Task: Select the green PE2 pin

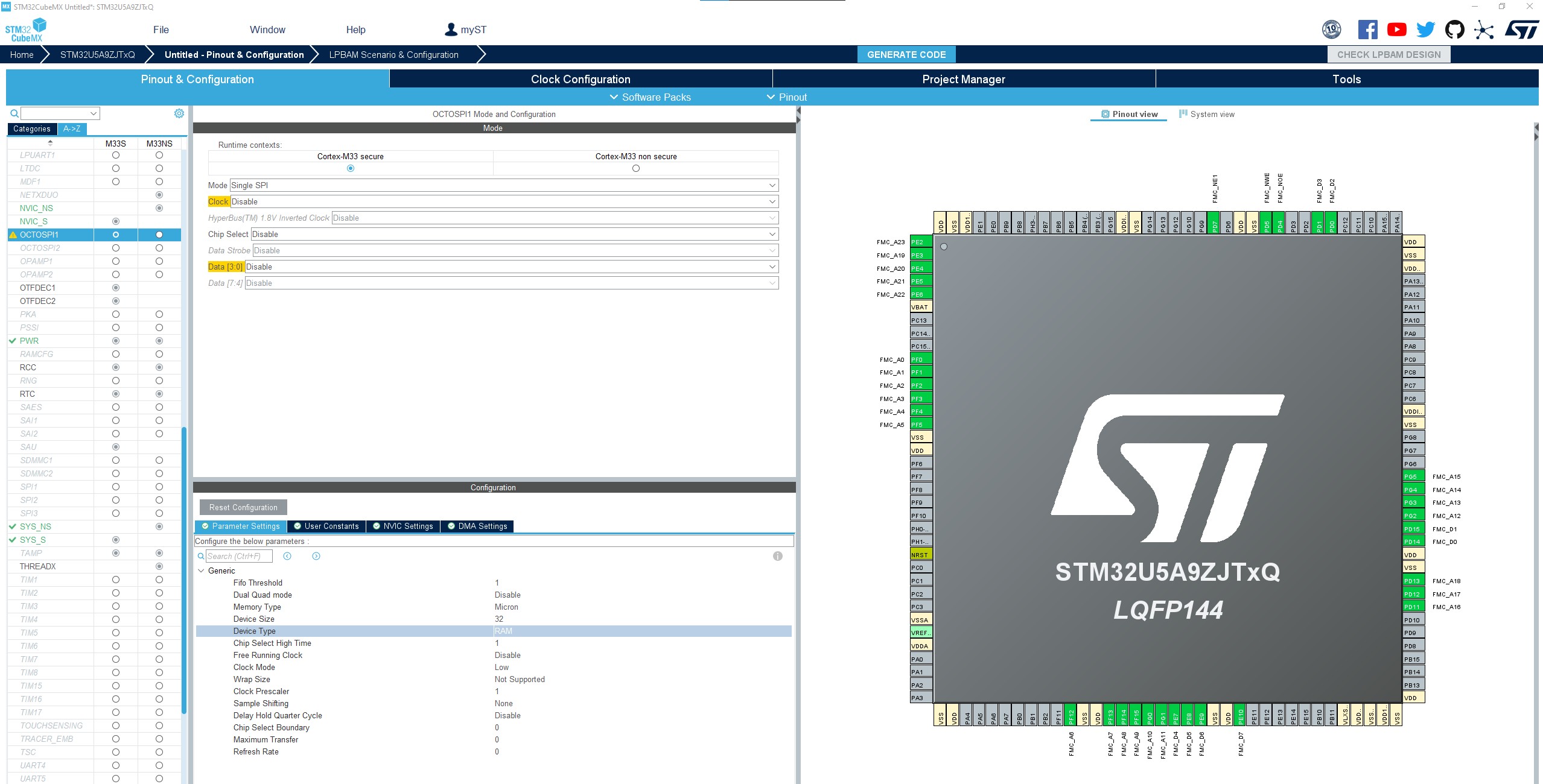Action: [x=921, y=242]
